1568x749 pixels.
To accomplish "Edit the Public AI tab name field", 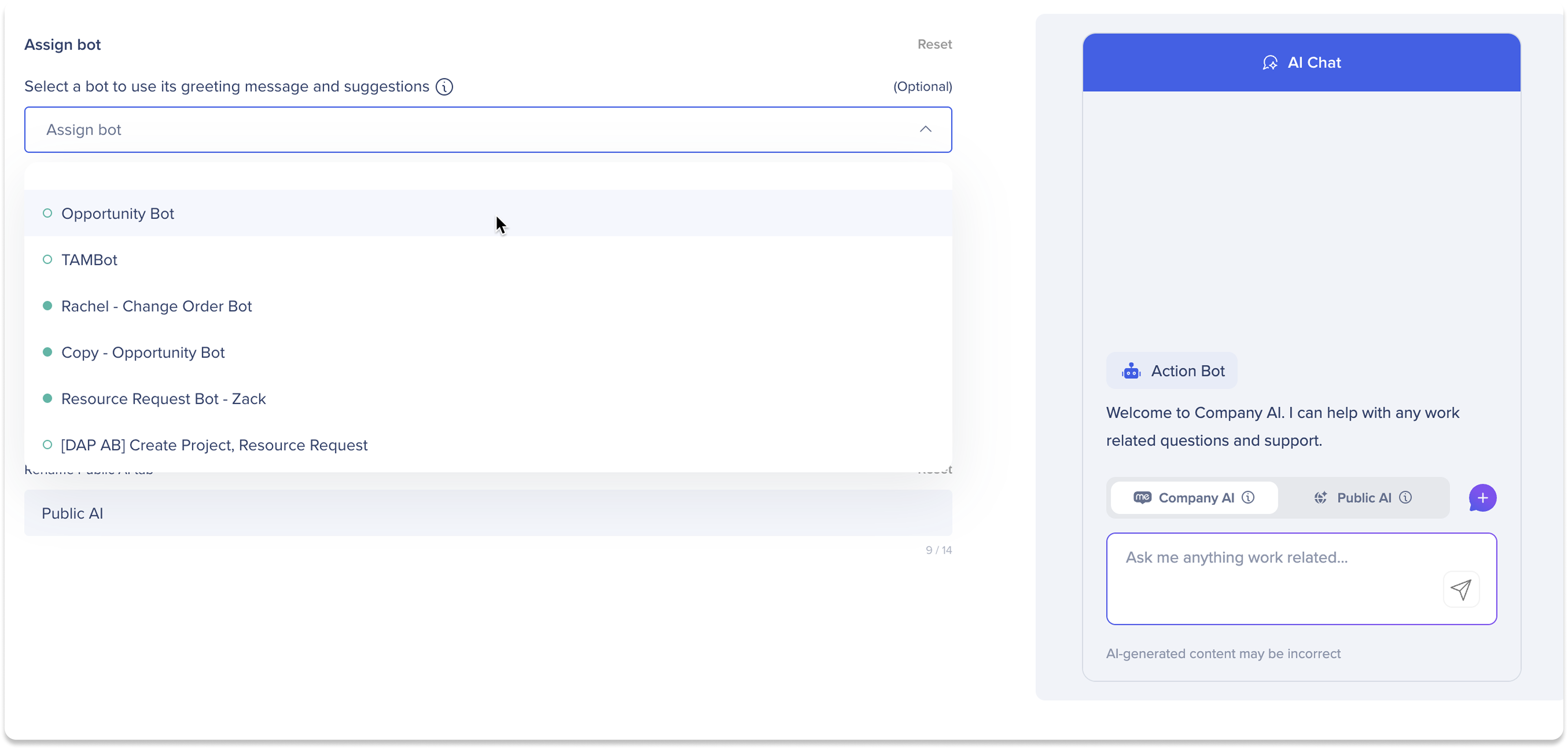I will (488, 513).
